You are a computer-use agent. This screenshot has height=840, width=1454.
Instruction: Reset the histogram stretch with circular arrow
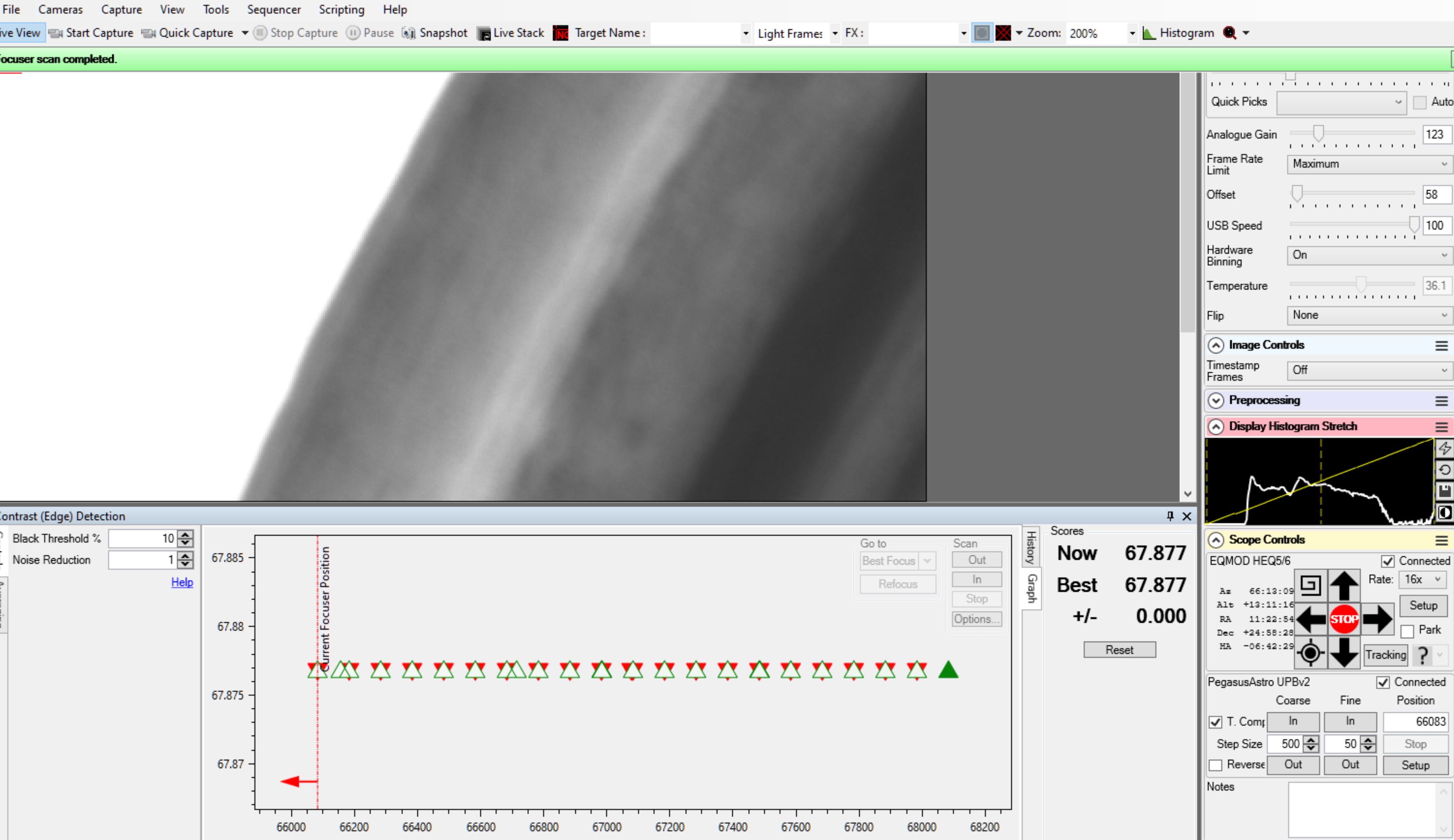1444,470
